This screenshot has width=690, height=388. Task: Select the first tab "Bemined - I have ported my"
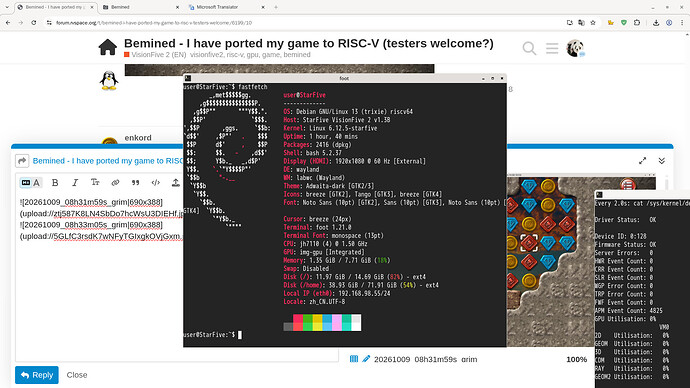point(55,7)
